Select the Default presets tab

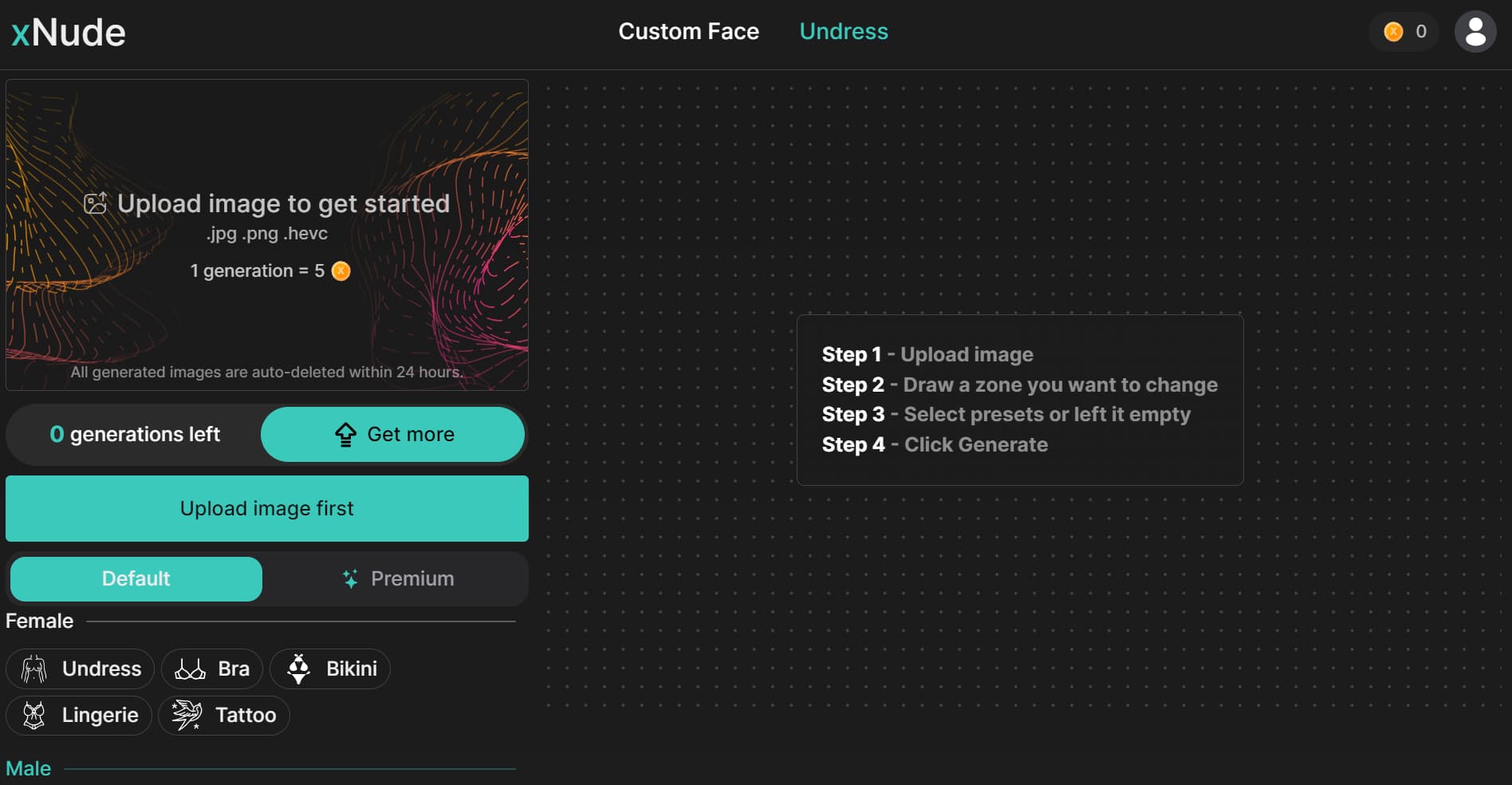(136, 579)
